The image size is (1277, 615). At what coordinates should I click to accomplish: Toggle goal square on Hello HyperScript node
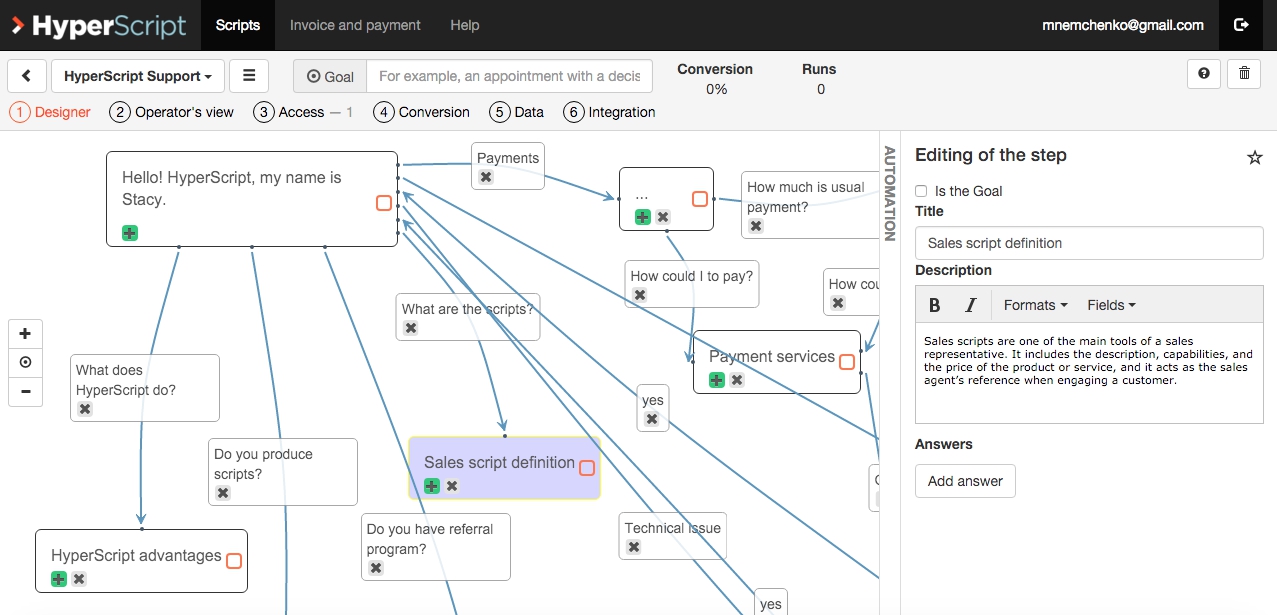coord(384,203)
